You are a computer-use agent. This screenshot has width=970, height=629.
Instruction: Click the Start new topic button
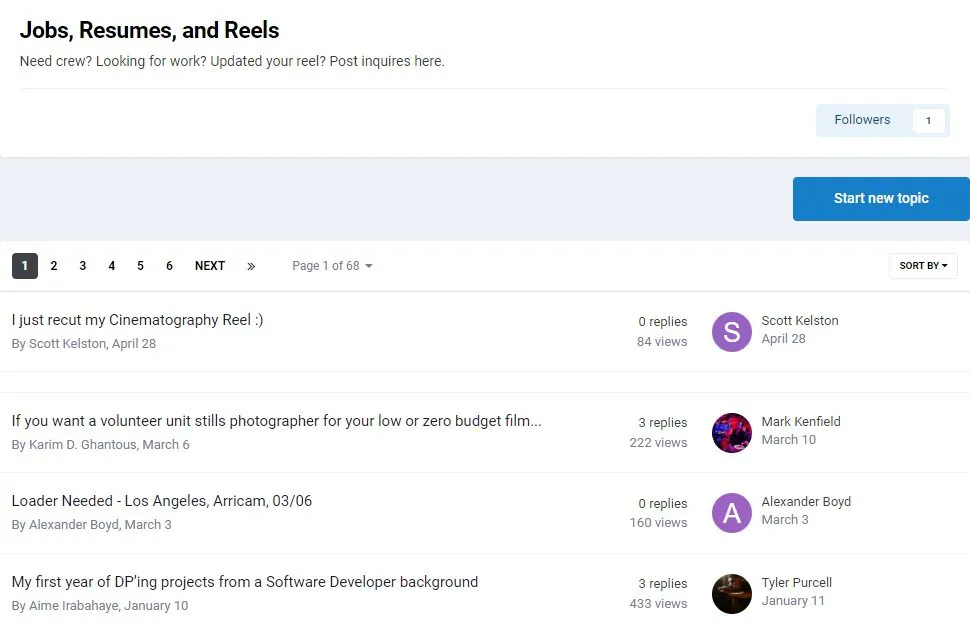(x=880, y=198)
